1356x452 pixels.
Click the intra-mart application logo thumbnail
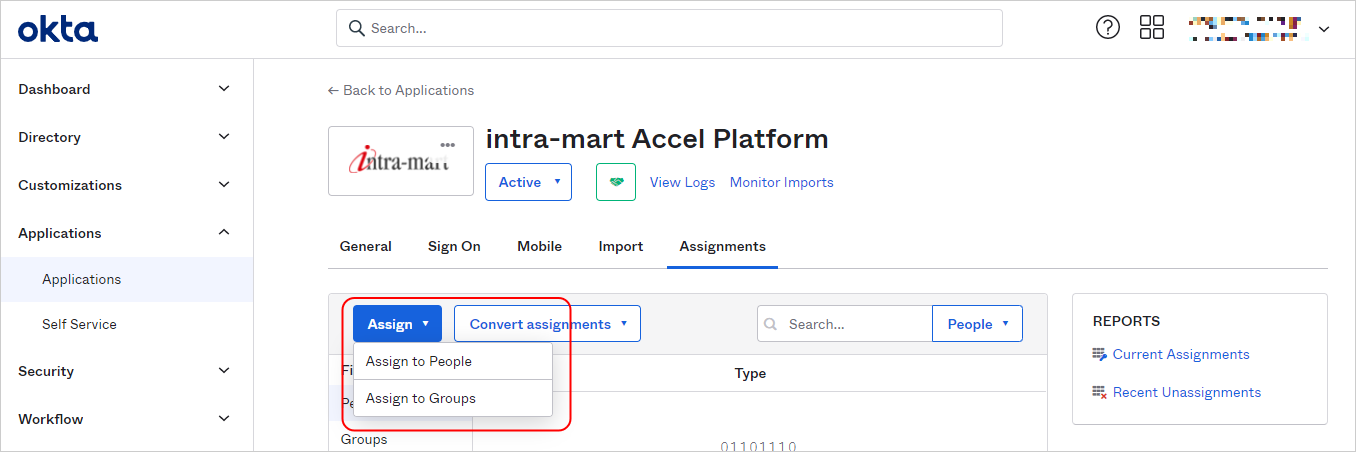click(400, 162)
